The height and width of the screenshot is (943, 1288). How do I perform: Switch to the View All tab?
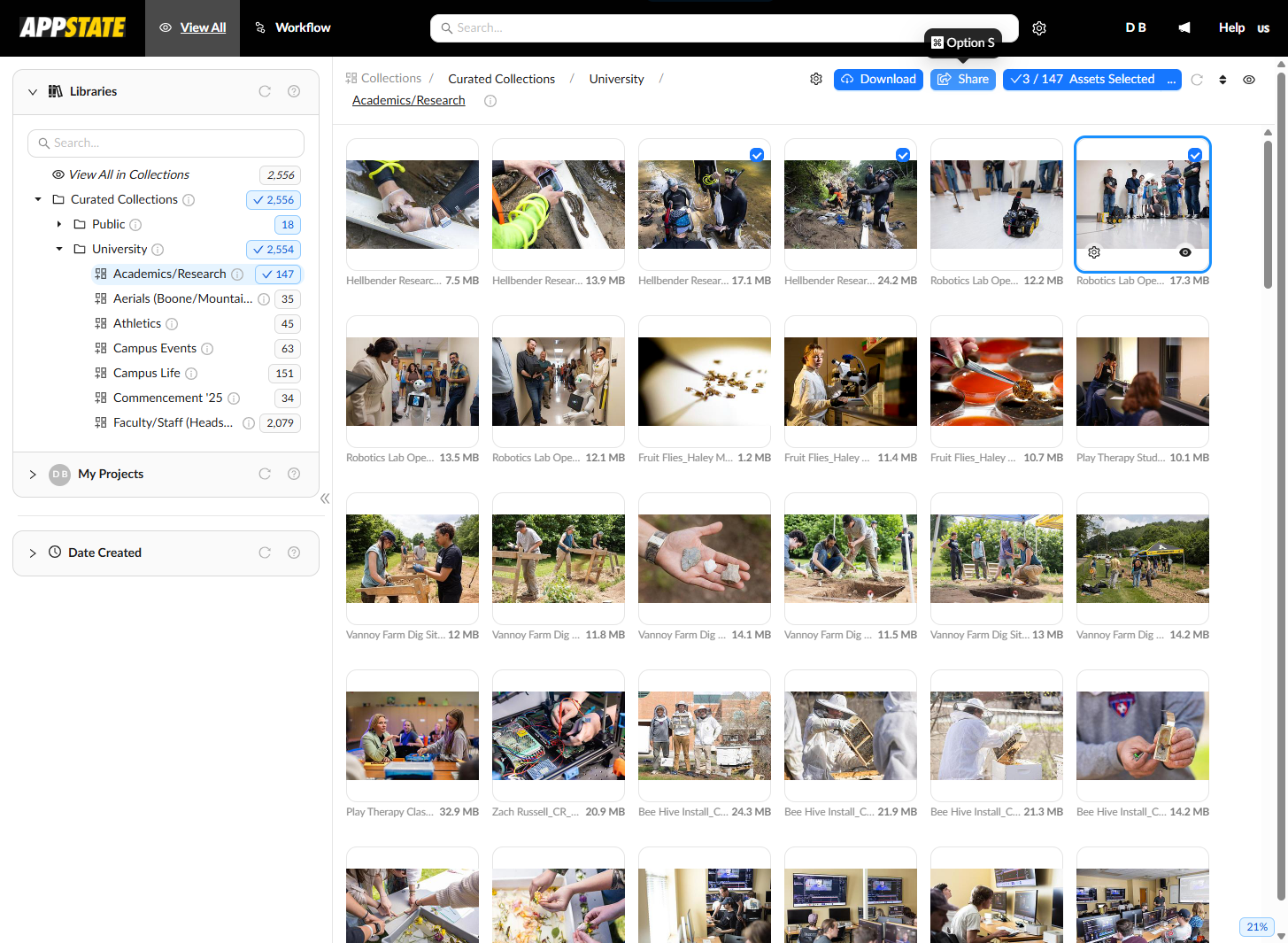point(192,28)
